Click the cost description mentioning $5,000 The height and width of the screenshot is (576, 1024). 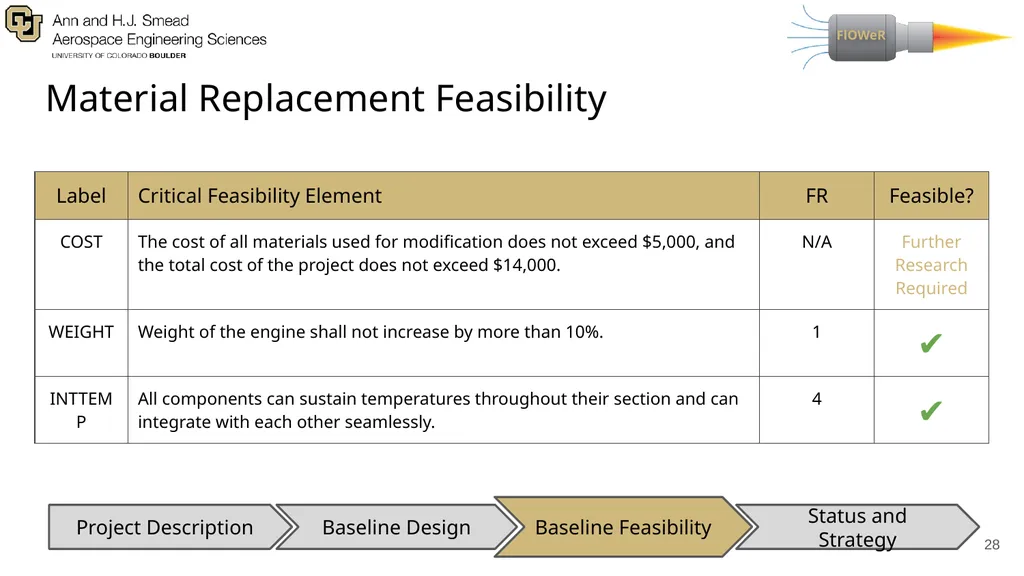pyautogui.click(x=436, y=253)
